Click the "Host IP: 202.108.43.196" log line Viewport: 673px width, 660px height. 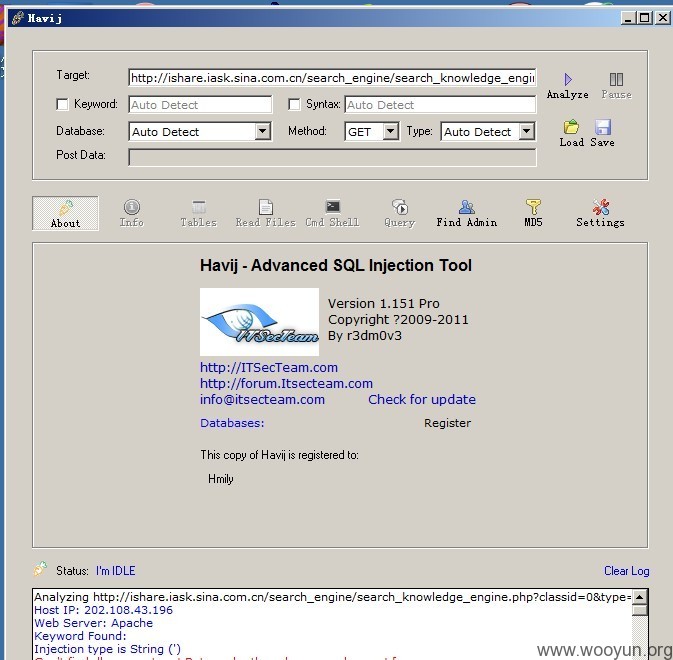tap(103, 610)
